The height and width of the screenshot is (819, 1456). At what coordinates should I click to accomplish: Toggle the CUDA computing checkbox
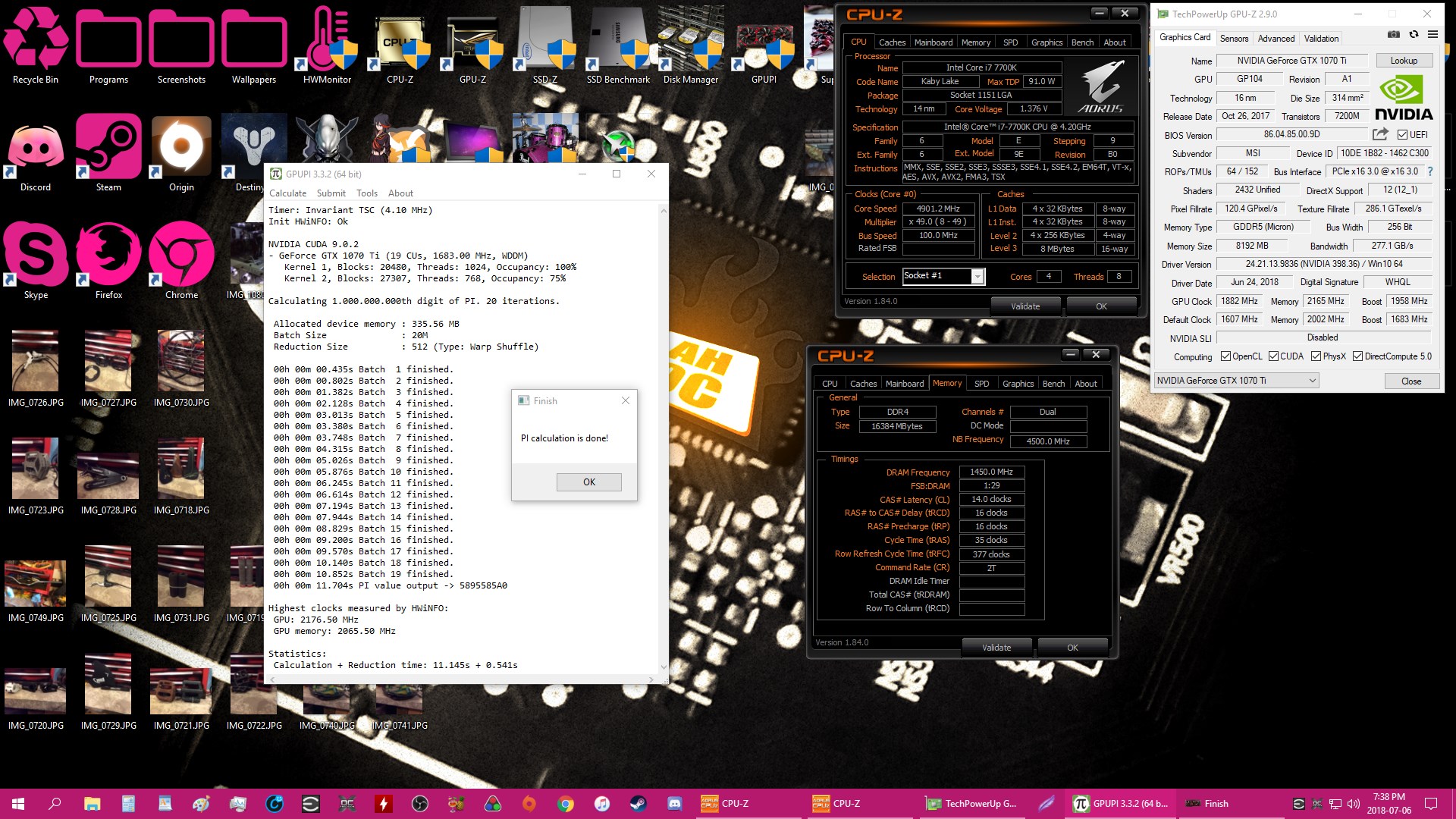coord(1273,356)
